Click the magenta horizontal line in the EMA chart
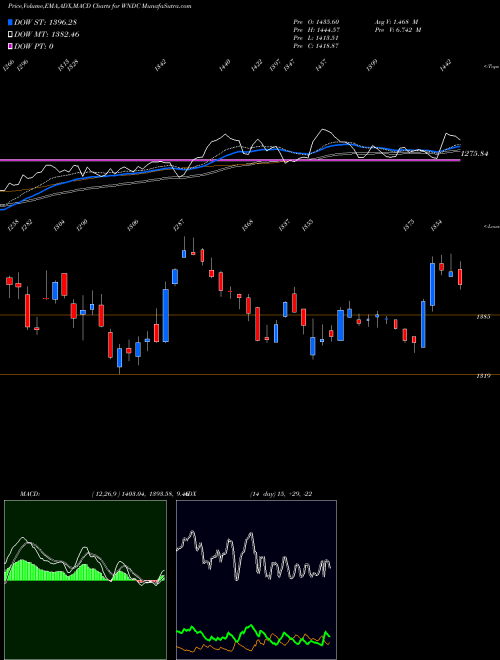Viewport: 500px width, 660px height. click(230, 160)
